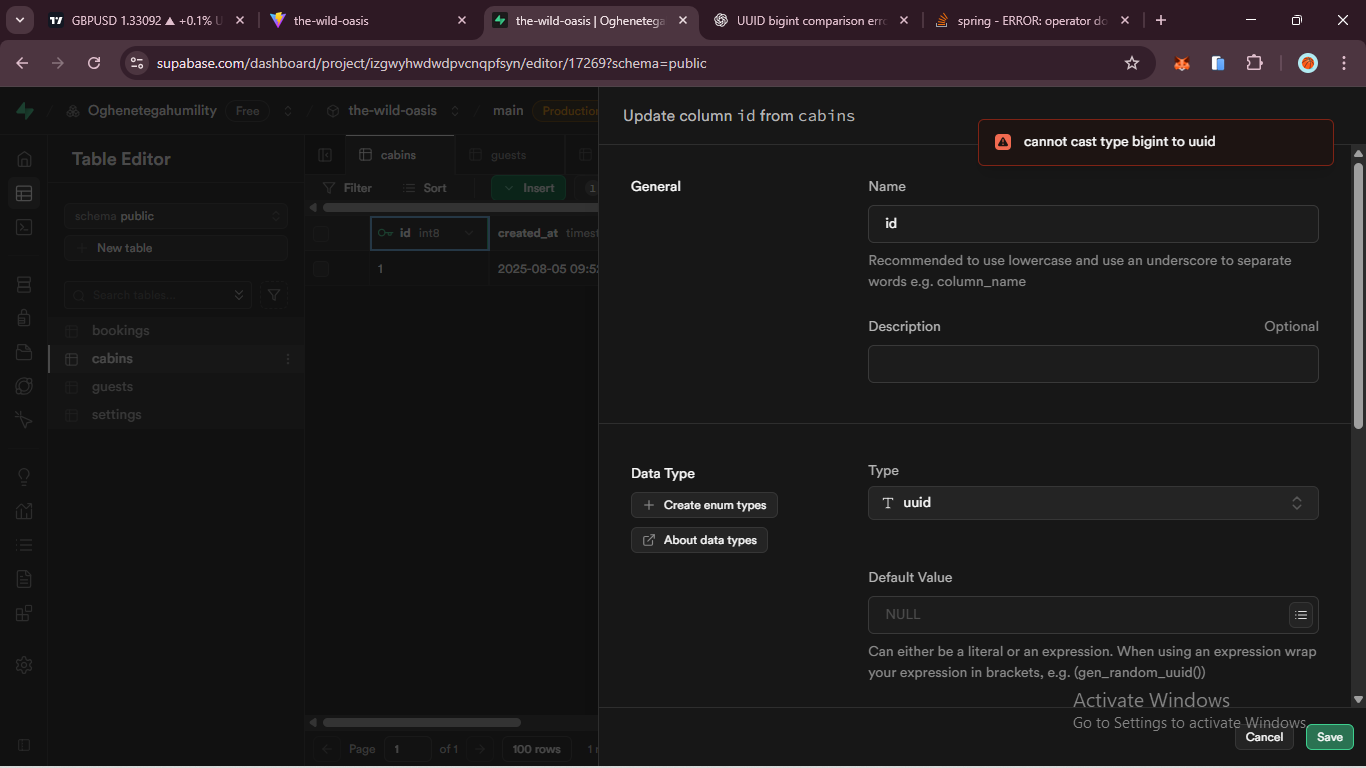This screenshot has width=1366, height=768.
Task: View site information icon in address bar
Action: pyautogui.click(x=138, y=63)
